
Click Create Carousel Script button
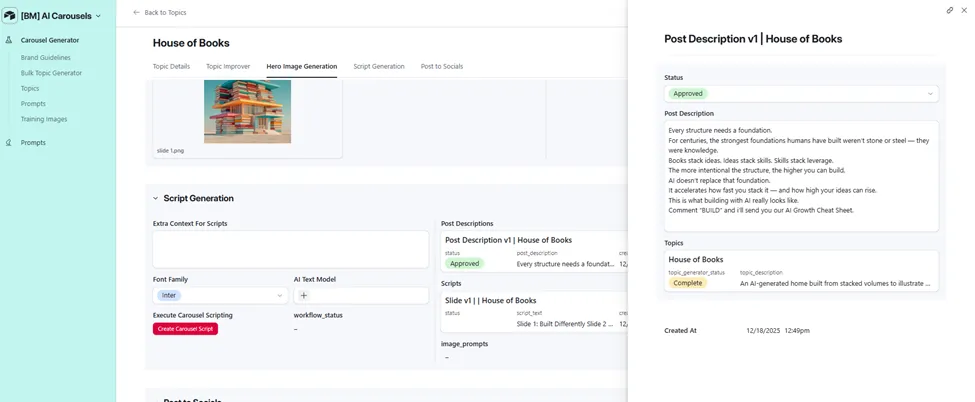point(185,329)
